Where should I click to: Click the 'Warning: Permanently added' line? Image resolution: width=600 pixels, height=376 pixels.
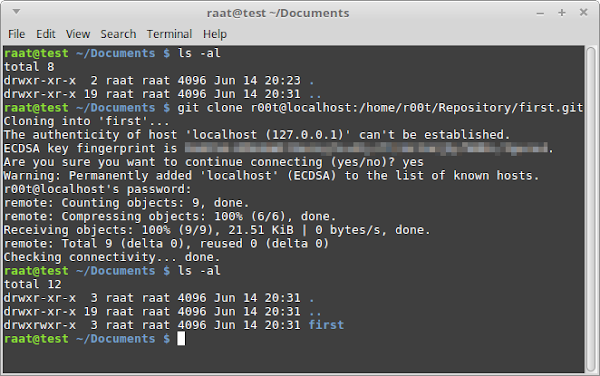[x=271, y=176]
